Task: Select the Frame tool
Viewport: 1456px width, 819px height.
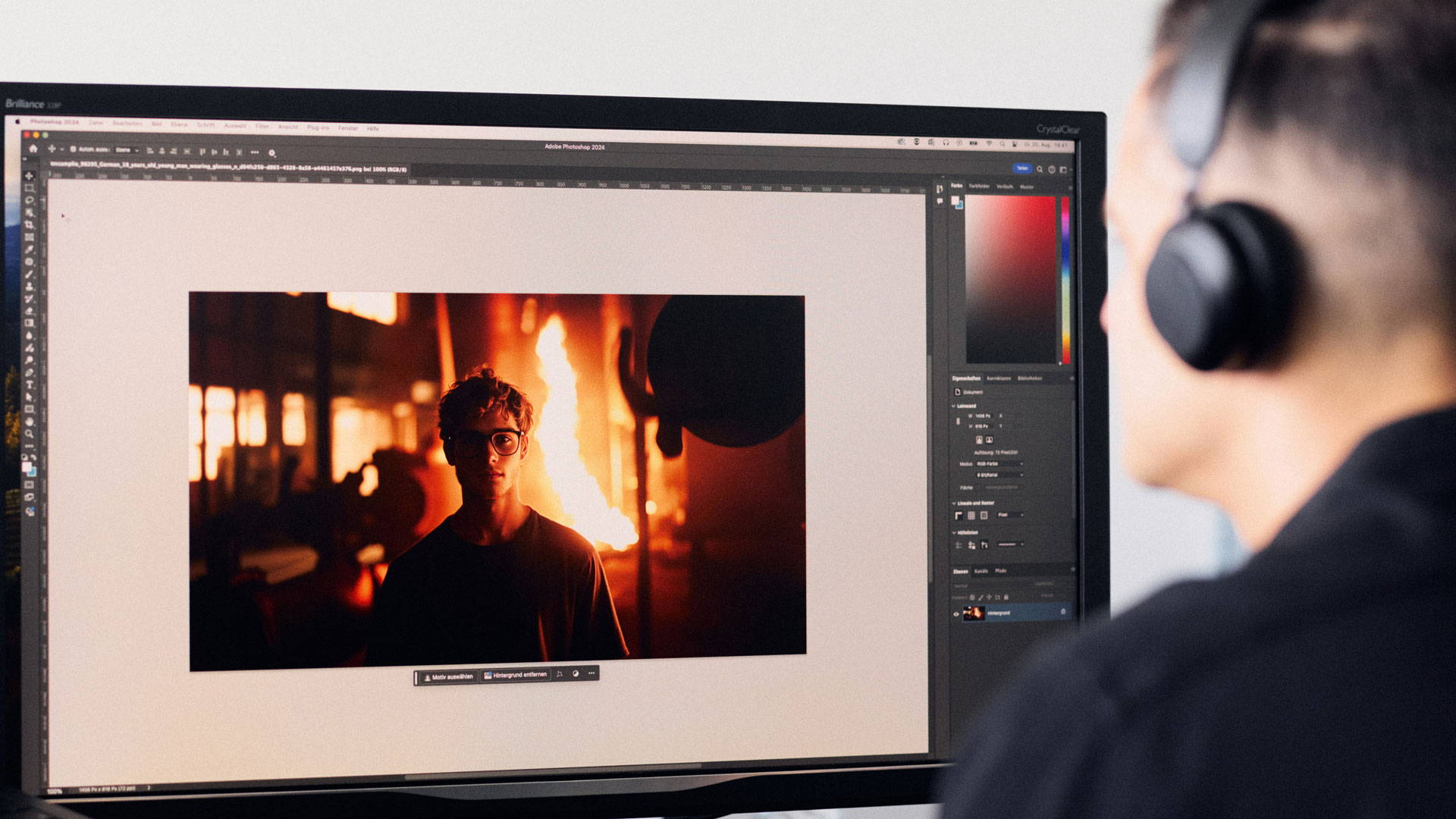Action: (29, 237)
